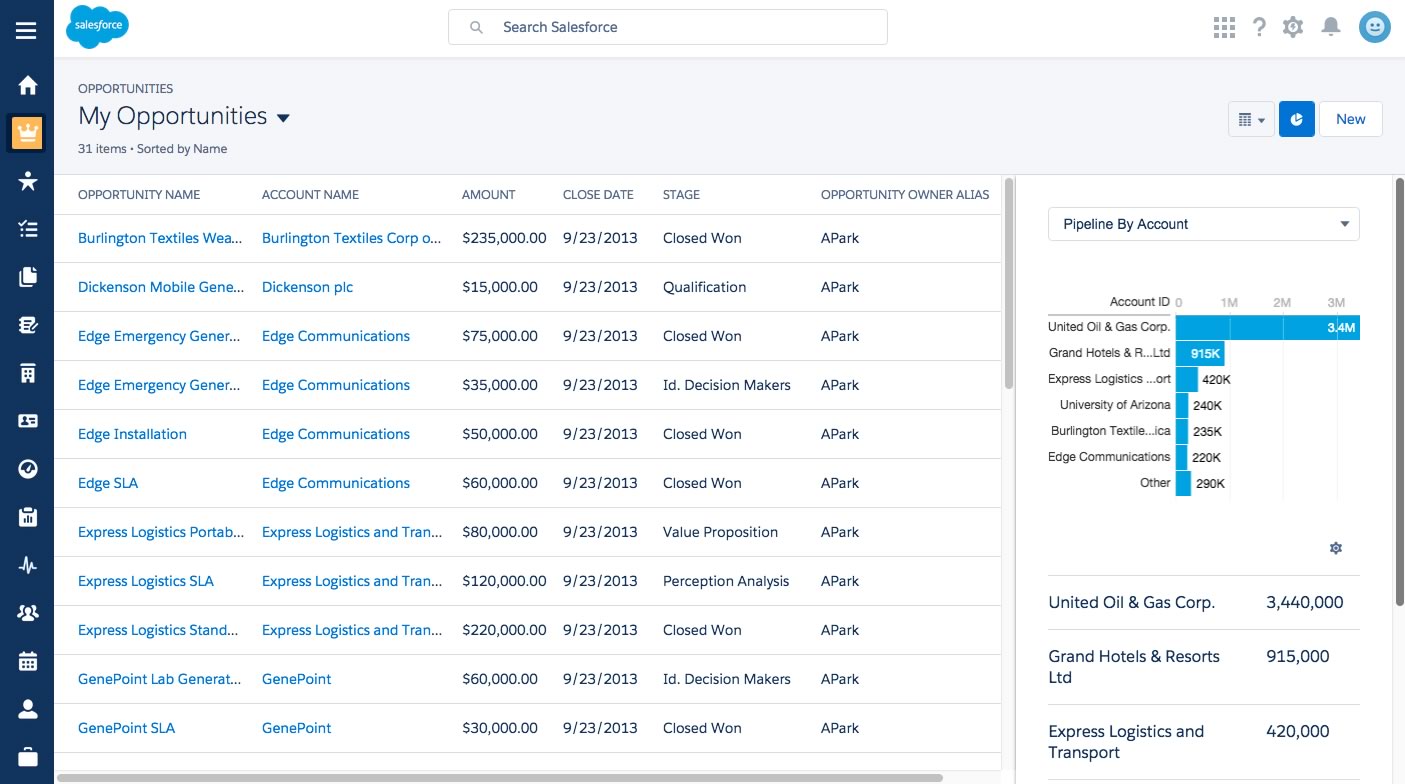Screen dimensions: 1405x784
Task: Go to Home in sidebar
Action: [x=28, y=85]
